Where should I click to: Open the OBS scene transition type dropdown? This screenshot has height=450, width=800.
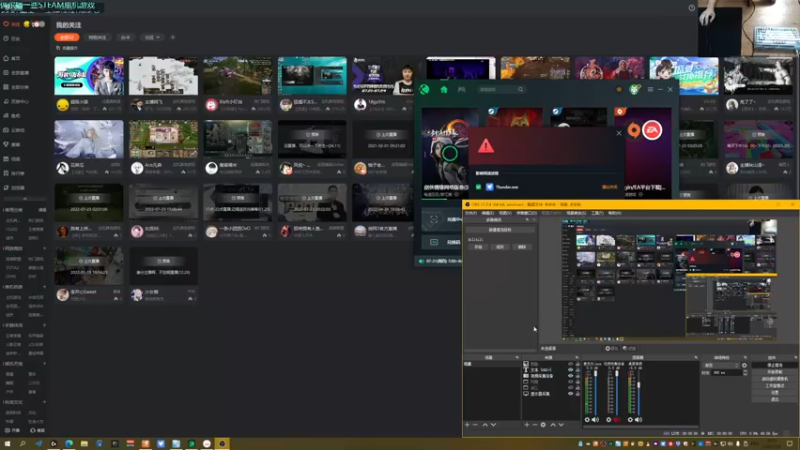coord(721,365)
